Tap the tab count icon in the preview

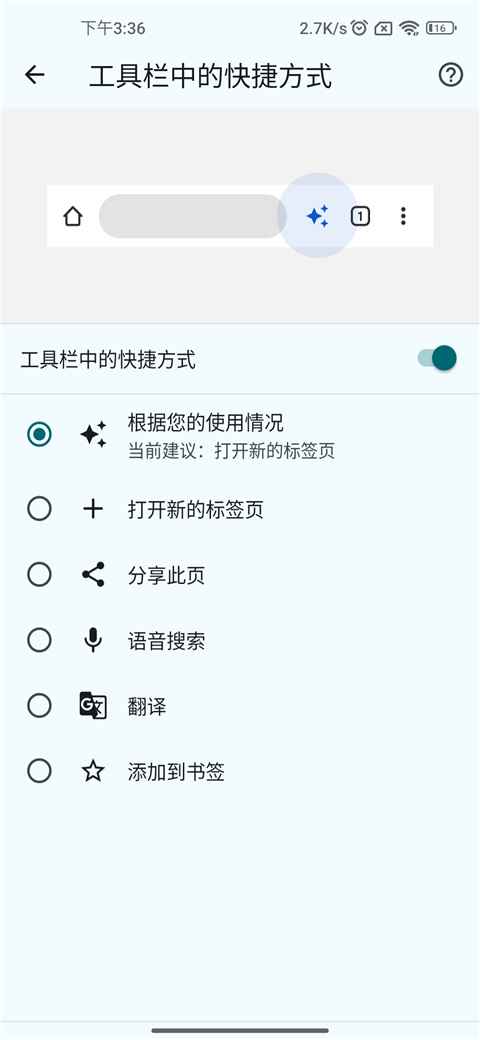pyautogui.click(x=360, y=216)
